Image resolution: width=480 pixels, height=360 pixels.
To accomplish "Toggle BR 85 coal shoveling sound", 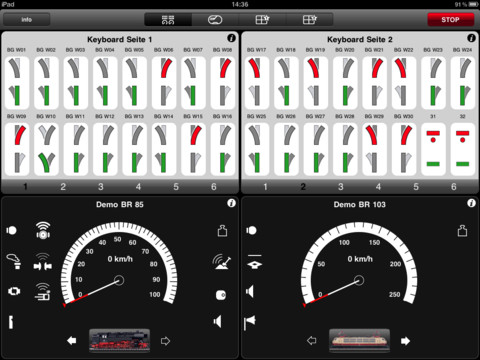I will [x=222, y=262].
